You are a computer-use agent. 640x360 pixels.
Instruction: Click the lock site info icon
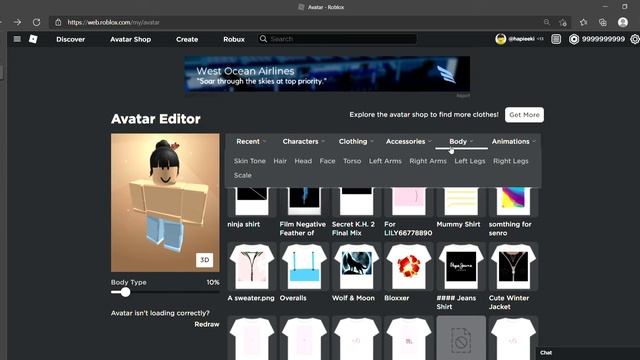pos(58,22)
